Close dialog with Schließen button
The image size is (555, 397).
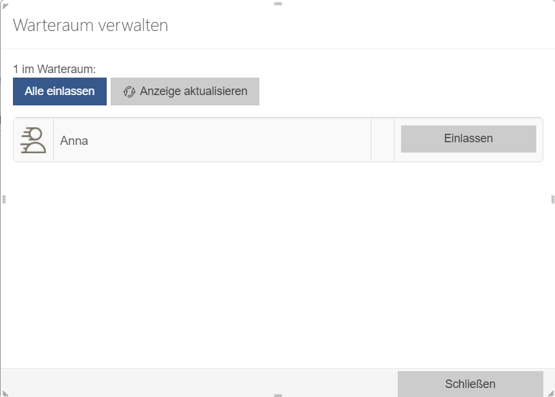[x=470, y=384]
